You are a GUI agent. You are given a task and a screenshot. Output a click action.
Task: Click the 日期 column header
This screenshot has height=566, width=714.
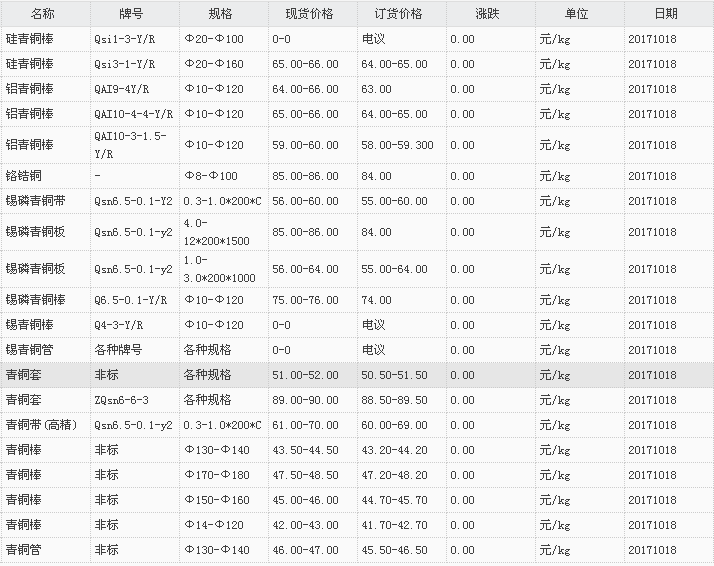click(x=665, y=14)
